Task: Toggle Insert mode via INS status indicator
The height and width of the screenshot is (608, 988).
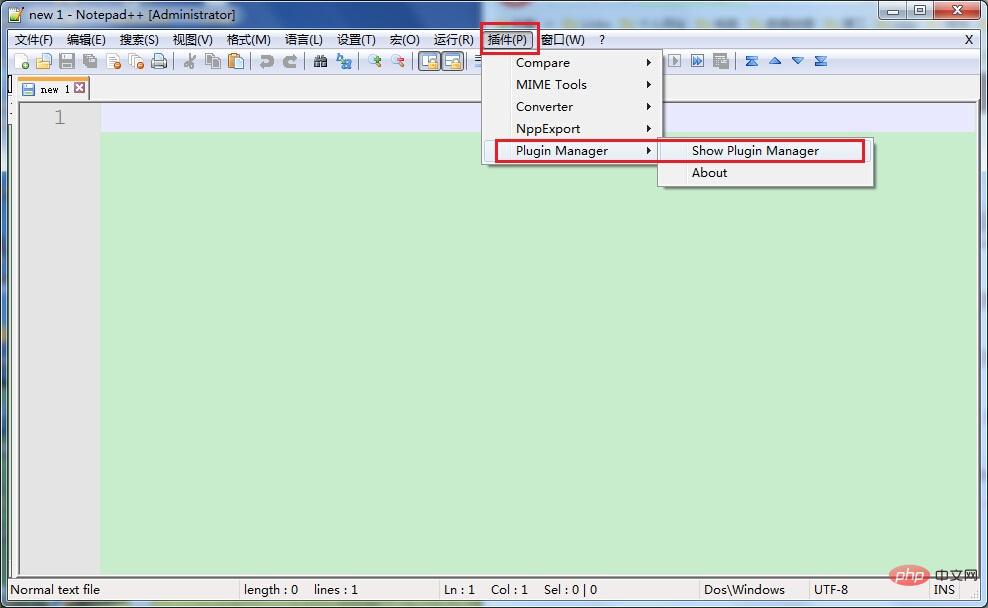Action: 944,589
